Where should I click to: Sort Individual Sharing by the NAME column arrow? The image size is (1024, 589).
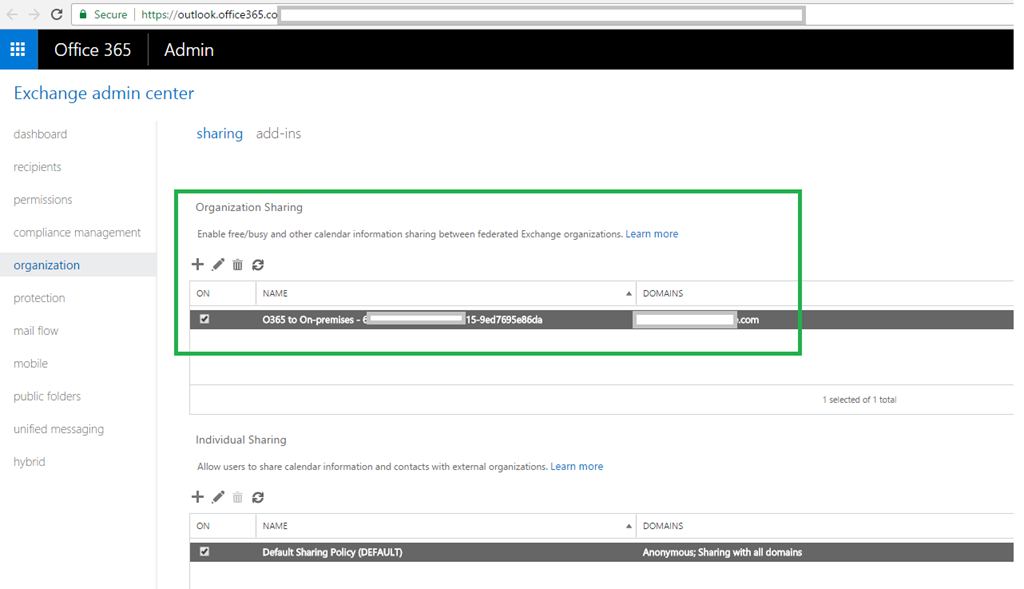click(628, 526)
